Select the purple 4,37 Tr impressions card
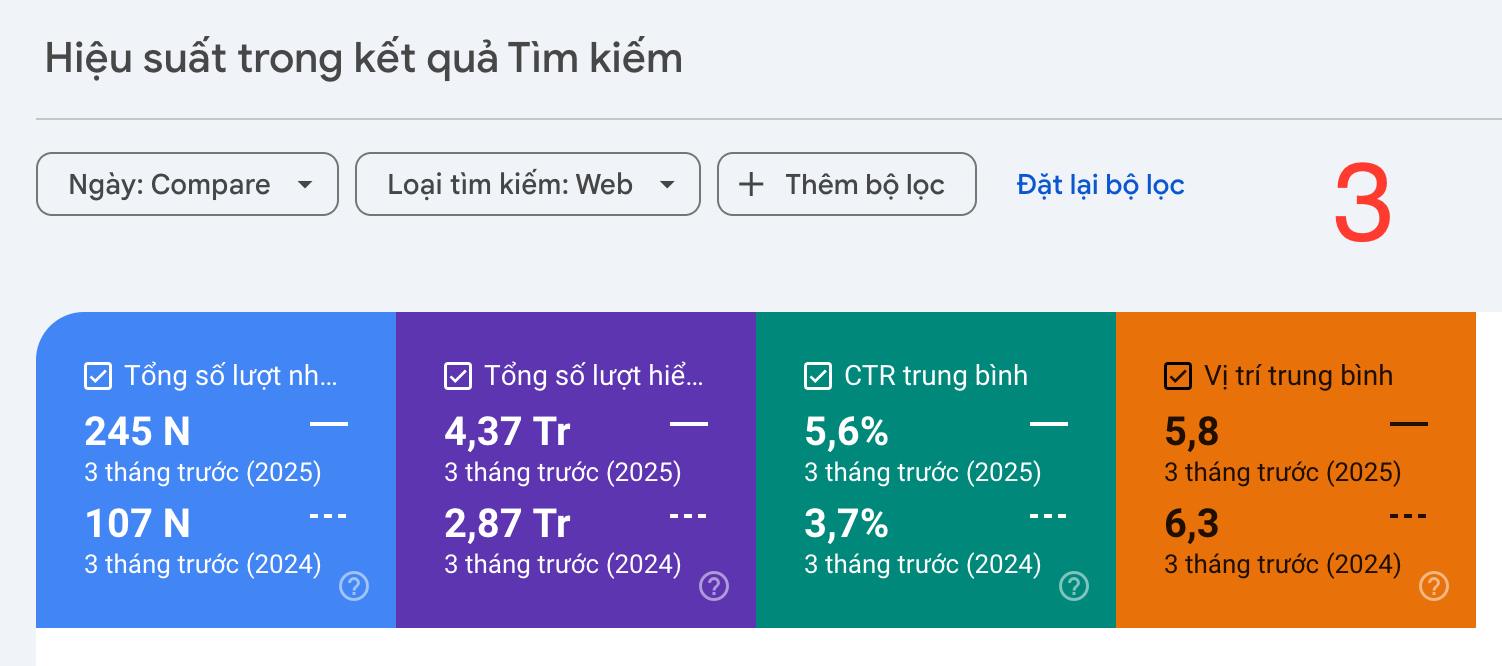The image size is (1502, 666). pos(576,470)
